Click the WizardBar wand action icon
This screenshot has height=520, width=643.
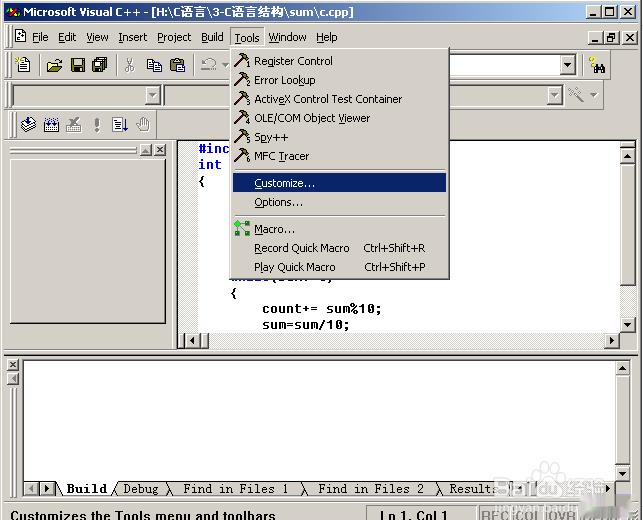click(576, 95)
